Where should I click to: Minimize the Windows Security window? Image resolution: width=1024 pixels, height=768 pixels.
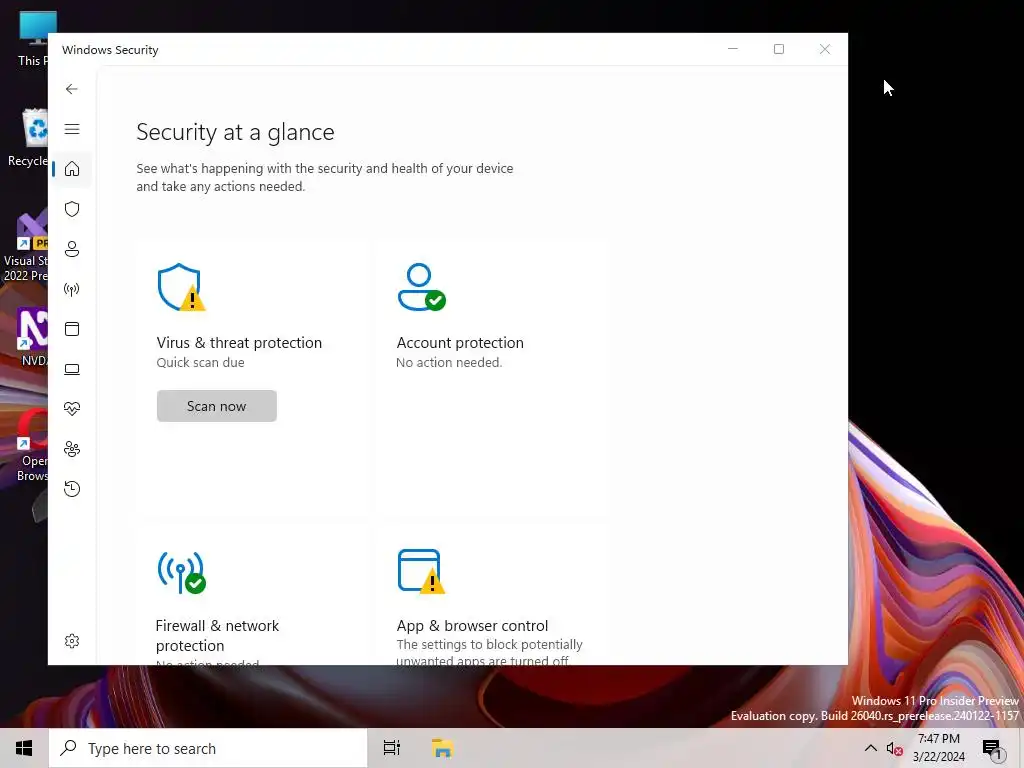pyautogui.click(x=733, y=49)
